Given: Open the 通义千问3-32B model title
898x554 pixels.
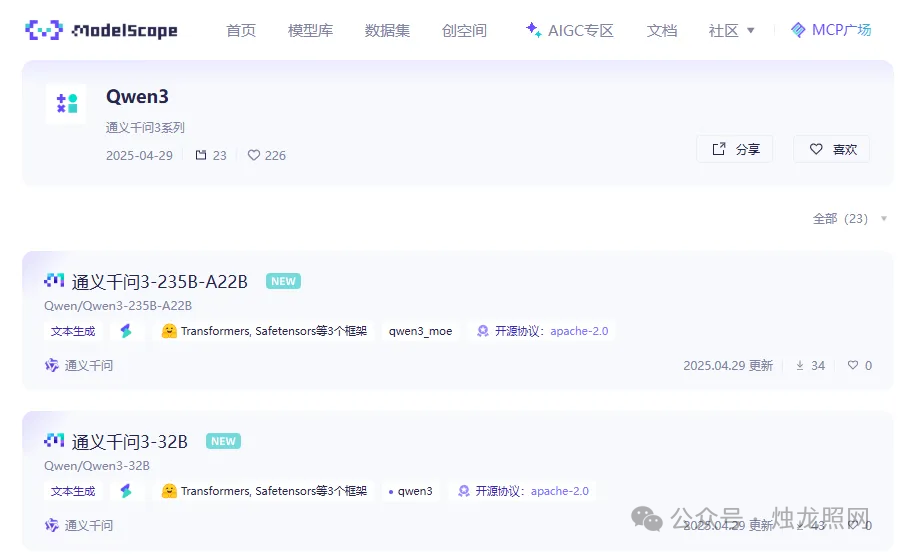Looking at the screenshot, I should click(x=129, y=442).
